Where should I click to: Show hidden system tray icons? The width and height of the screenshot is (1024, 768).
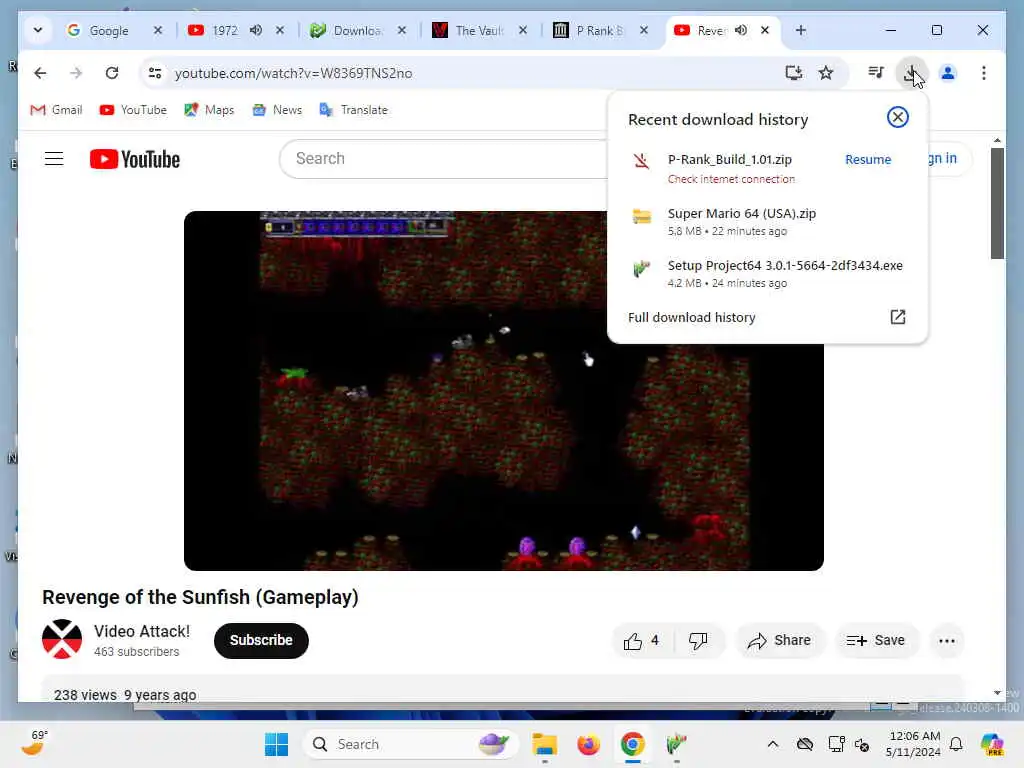point(773,744)
